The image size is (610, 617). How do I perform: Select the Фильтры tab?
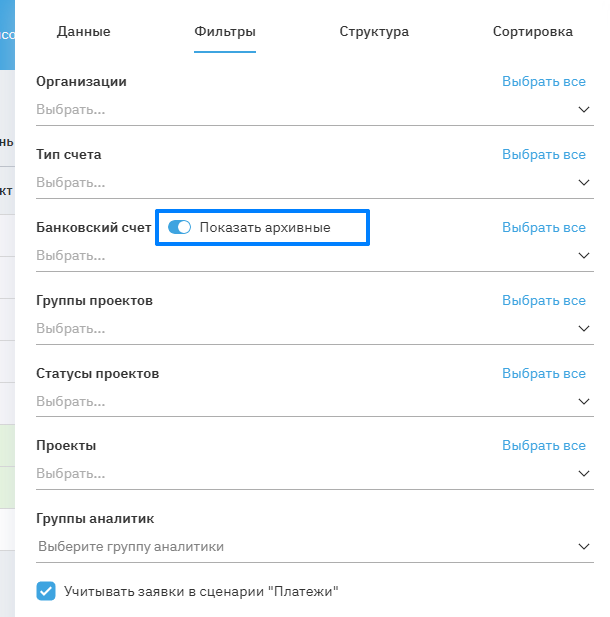click(x=225, y=32)
